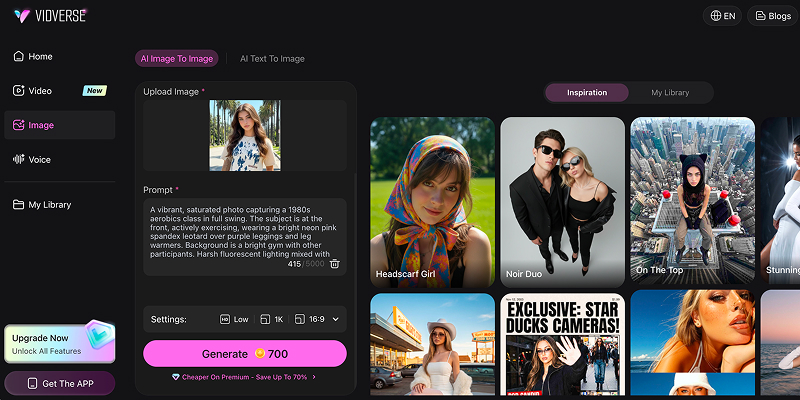The height and width of the screenshot is (400, 800).
Task: Click Get The APP button
Action: coord(60,384)
